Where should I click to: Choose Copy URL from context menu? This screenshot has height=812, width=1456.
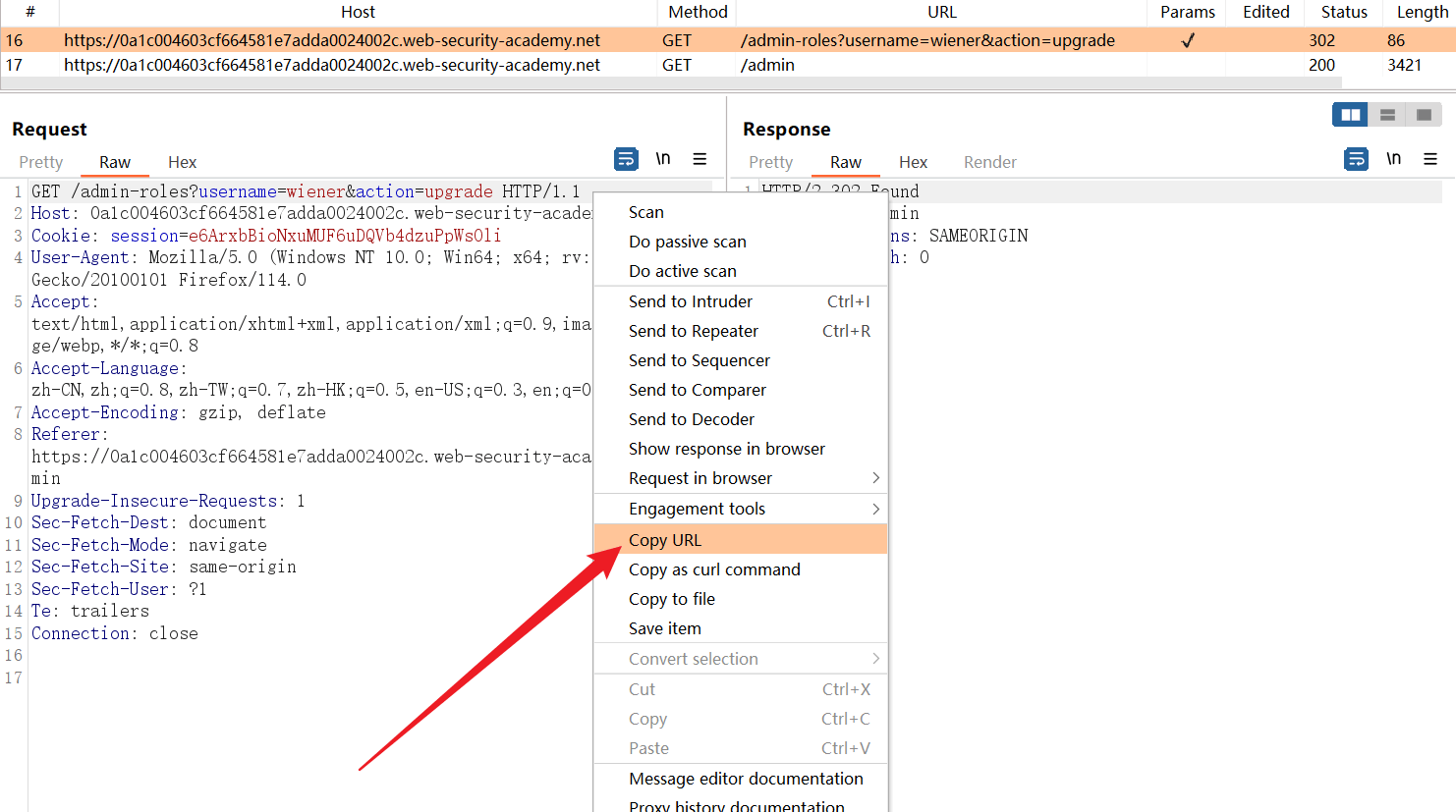click(665, 540)
